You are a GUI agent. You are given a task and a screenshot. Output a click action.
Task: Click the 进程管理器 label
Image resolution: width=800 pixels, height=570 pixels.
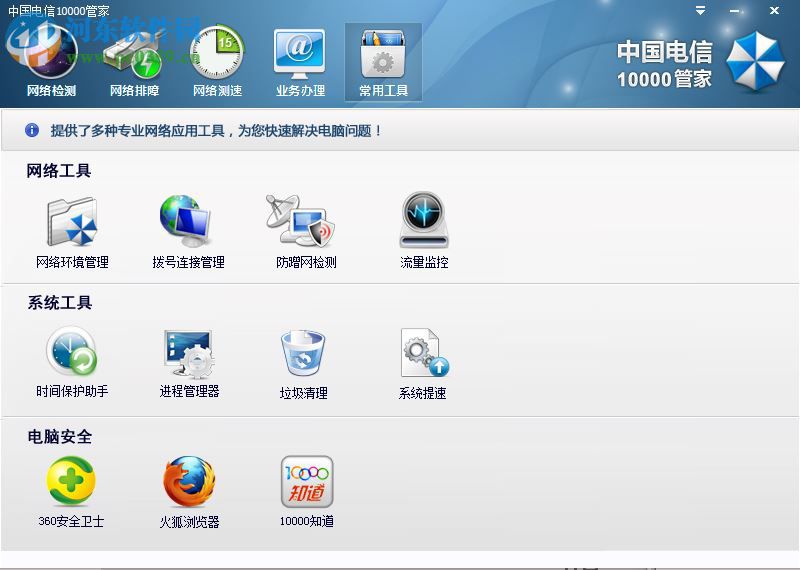(189, 391)
